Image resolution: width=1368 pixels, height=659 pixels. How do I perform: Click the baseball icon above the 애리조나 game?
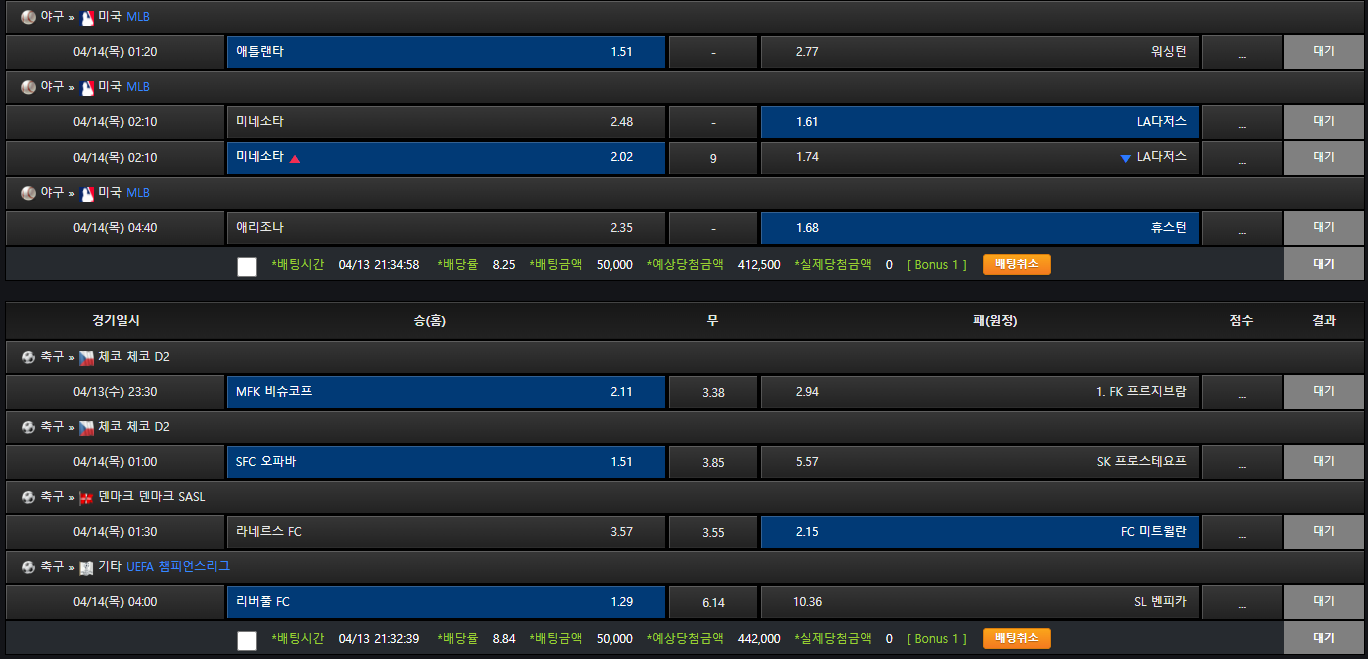click(28, 192)
